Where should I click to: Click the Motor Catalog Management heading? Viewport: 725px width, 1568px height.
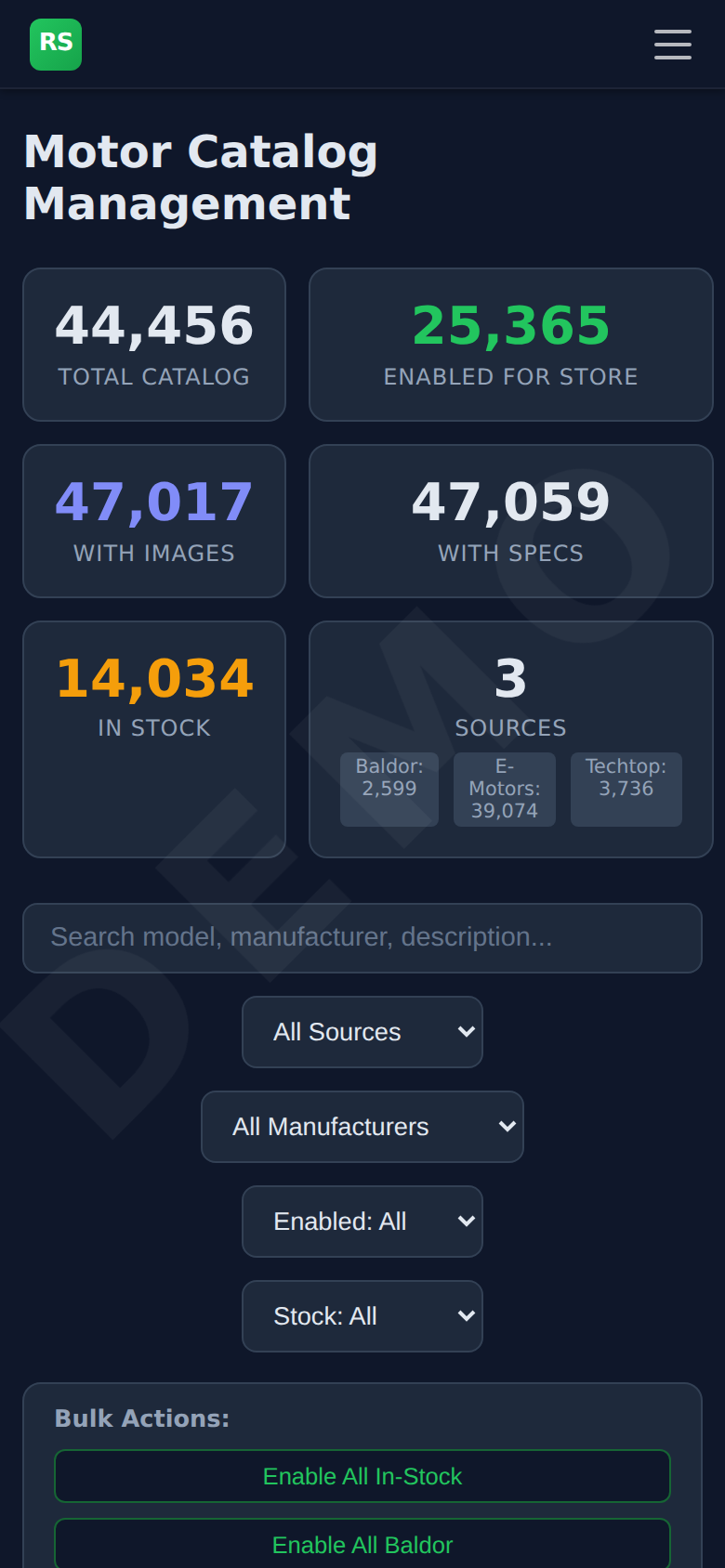(x=201, y=177)
